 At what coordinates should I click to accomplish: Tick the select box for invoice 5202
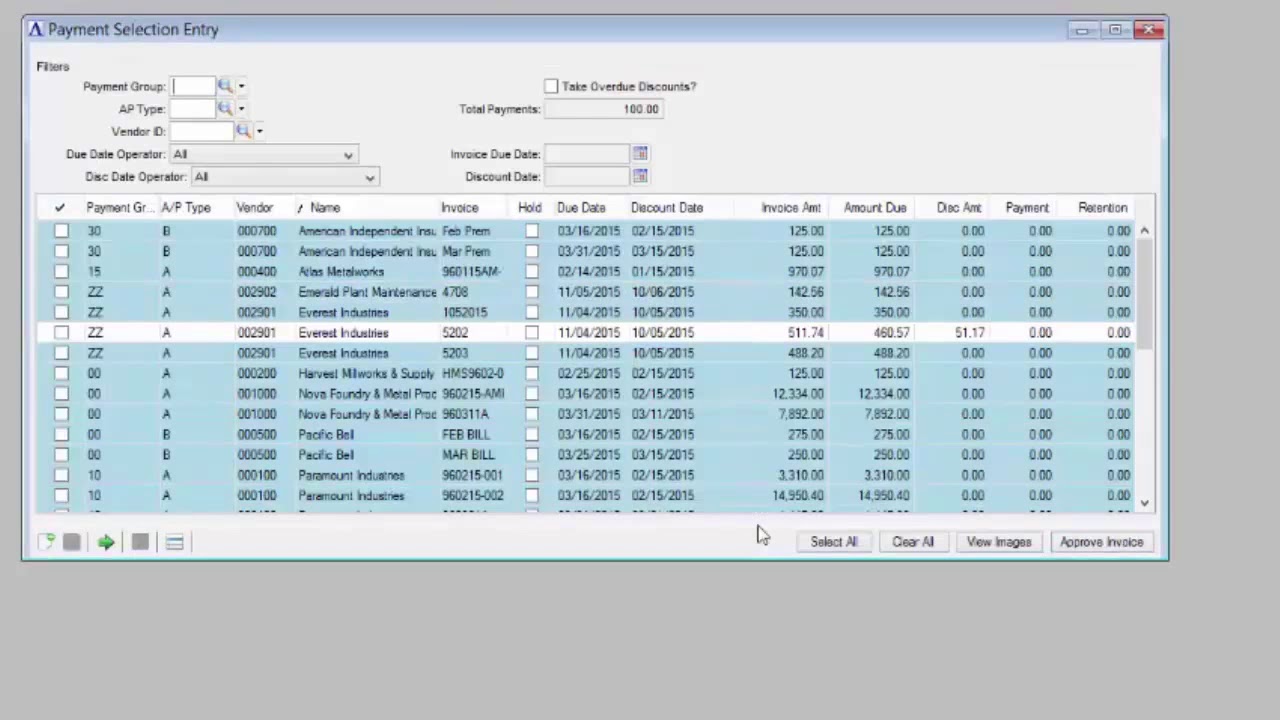(x=61, y=333)
